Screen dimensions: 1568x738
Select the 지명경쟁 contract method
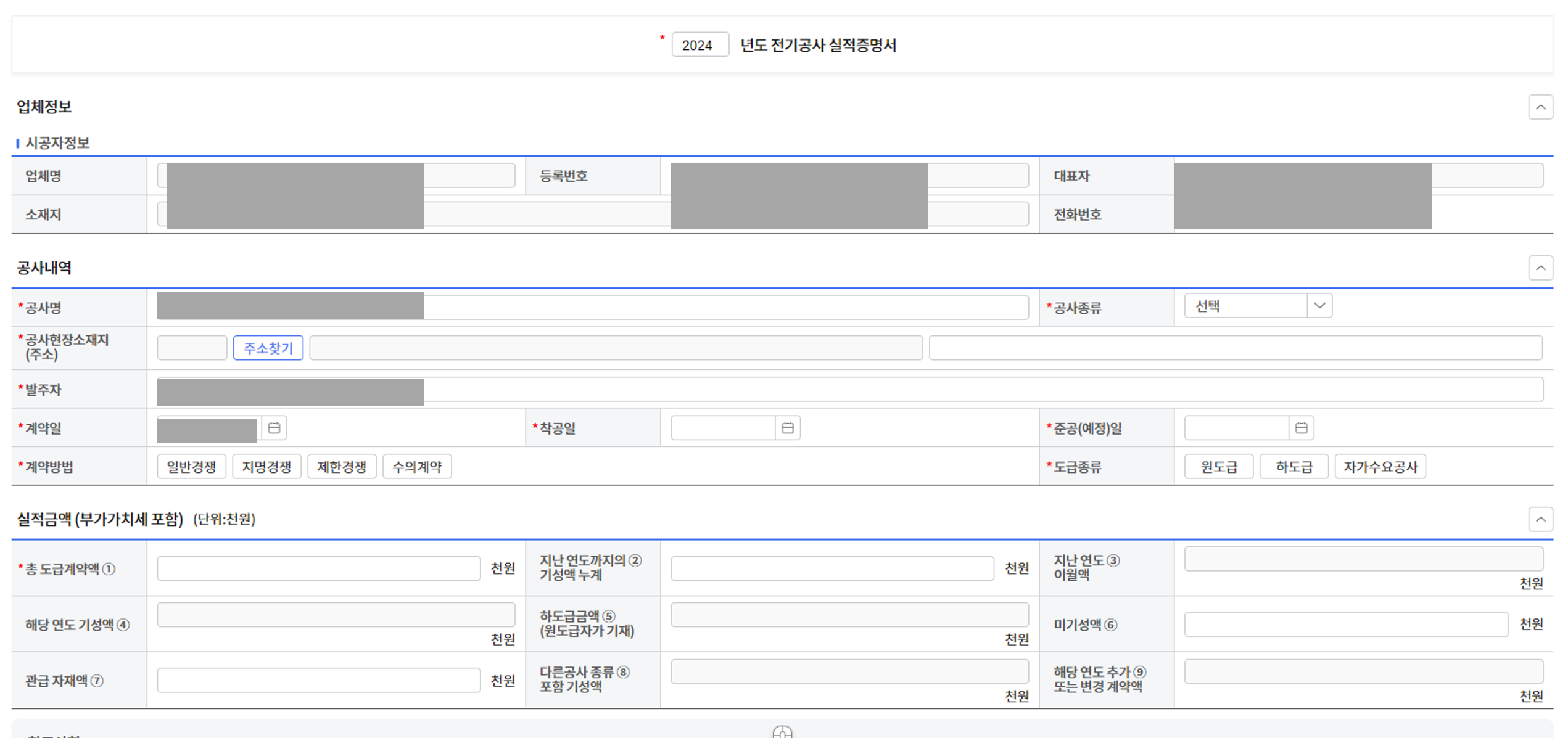pyautogui.click(x=266, y=467)
